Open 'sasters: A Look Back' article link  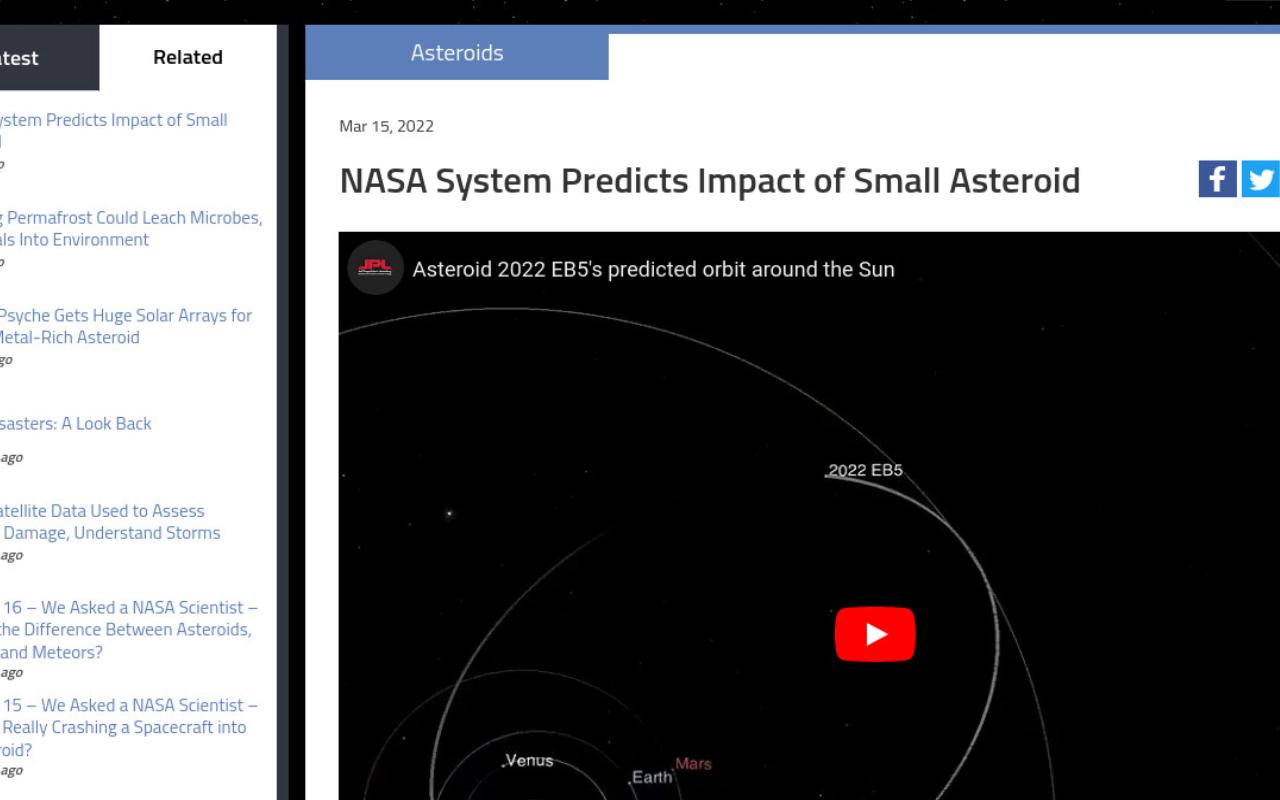tap(75, 423)
